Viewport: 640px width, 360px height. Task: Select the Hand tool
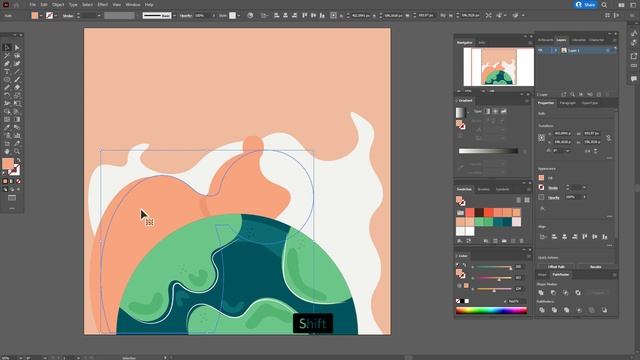(7, 151)
